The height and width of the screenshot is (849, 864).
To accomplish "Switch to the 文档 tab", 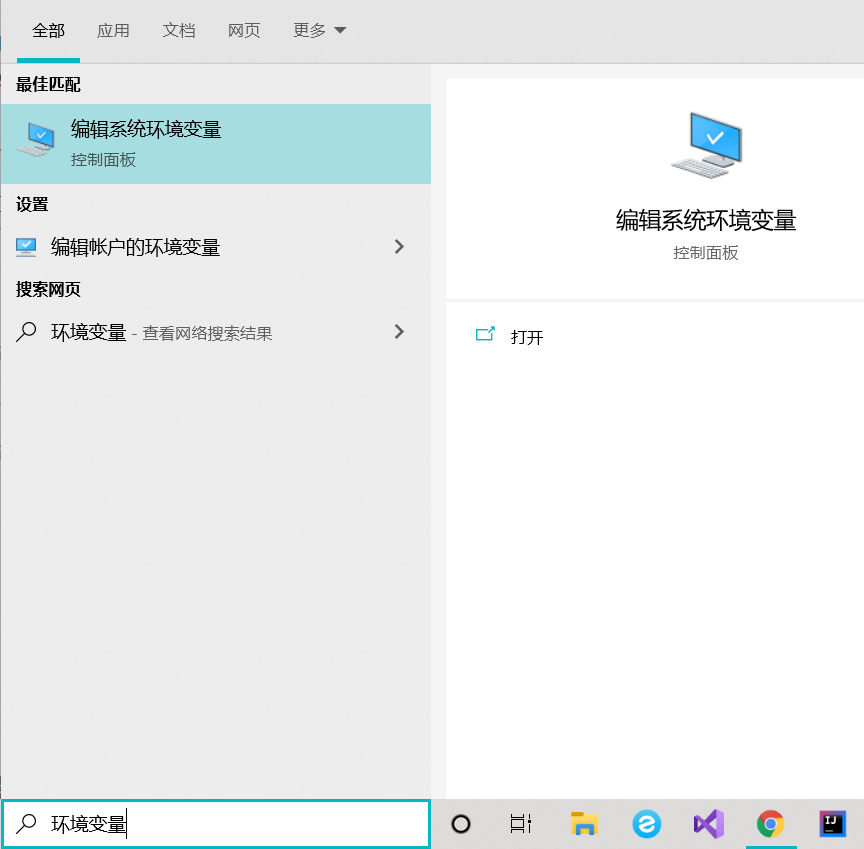I will [x=179, y=30].
